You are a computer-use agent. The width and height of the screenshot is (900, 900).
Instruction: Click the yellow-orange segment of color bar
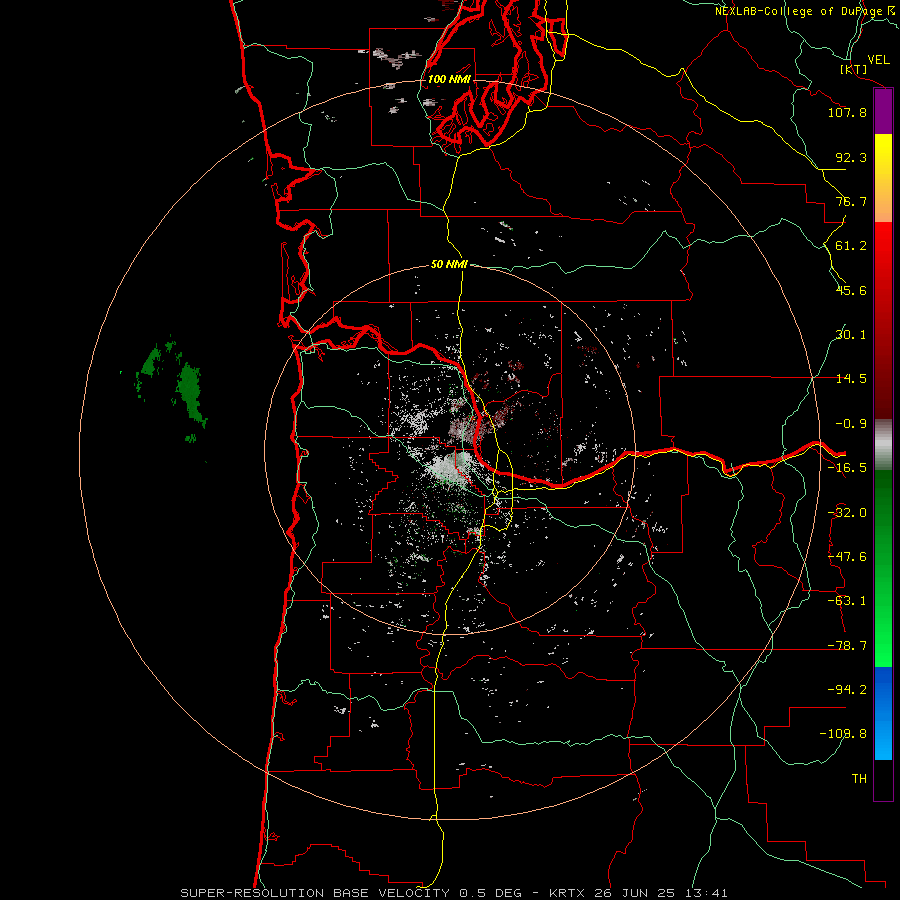(x=883, y=178)
